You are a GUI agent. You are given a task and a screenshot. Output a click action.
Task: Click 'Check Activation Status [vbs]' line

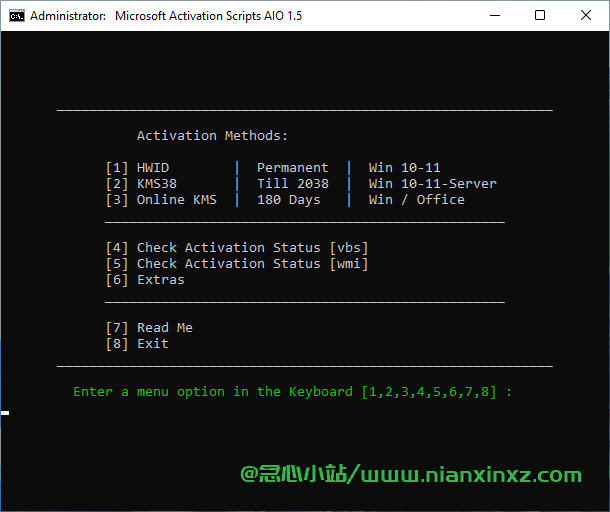pyautogui.click(x=237, y=248)
